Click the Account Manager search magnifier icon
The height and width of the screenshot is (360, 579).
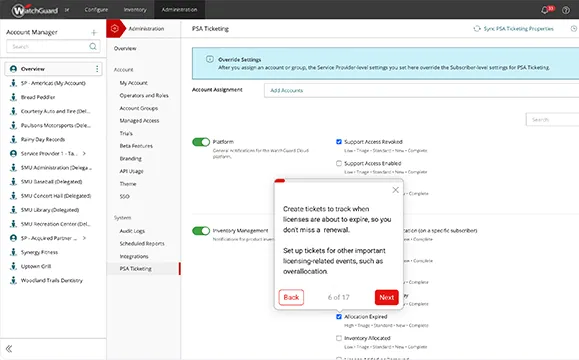click(x=93, y=47)
